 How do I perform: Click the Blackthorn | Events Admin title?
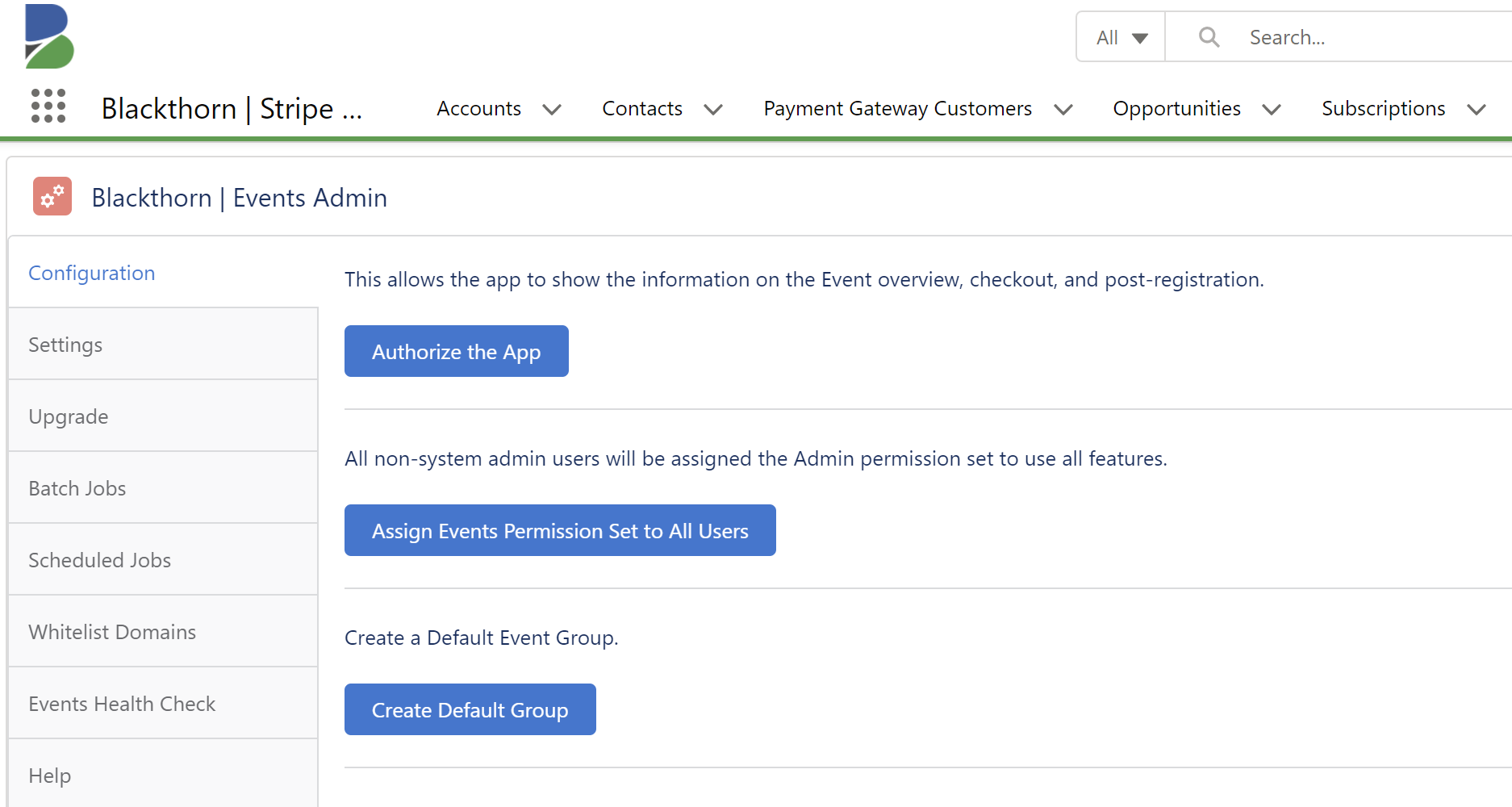(x=240, y=198)
